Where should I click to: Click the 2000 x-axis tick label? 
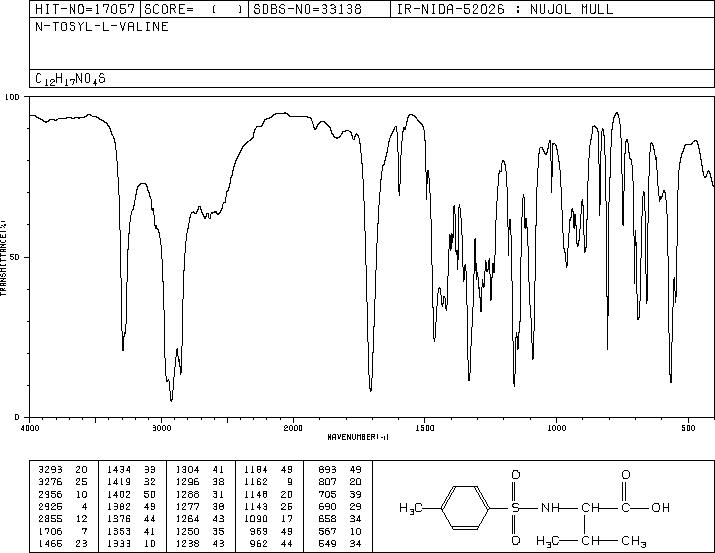293,428
